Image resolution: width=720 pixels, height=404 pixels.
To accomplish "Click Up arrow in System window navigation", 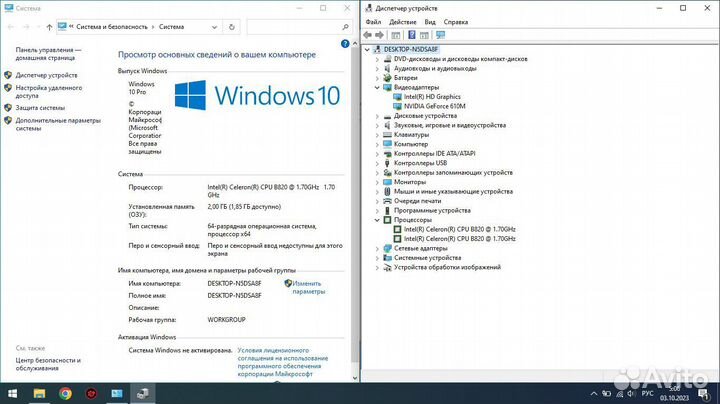I will click(49, 27).
